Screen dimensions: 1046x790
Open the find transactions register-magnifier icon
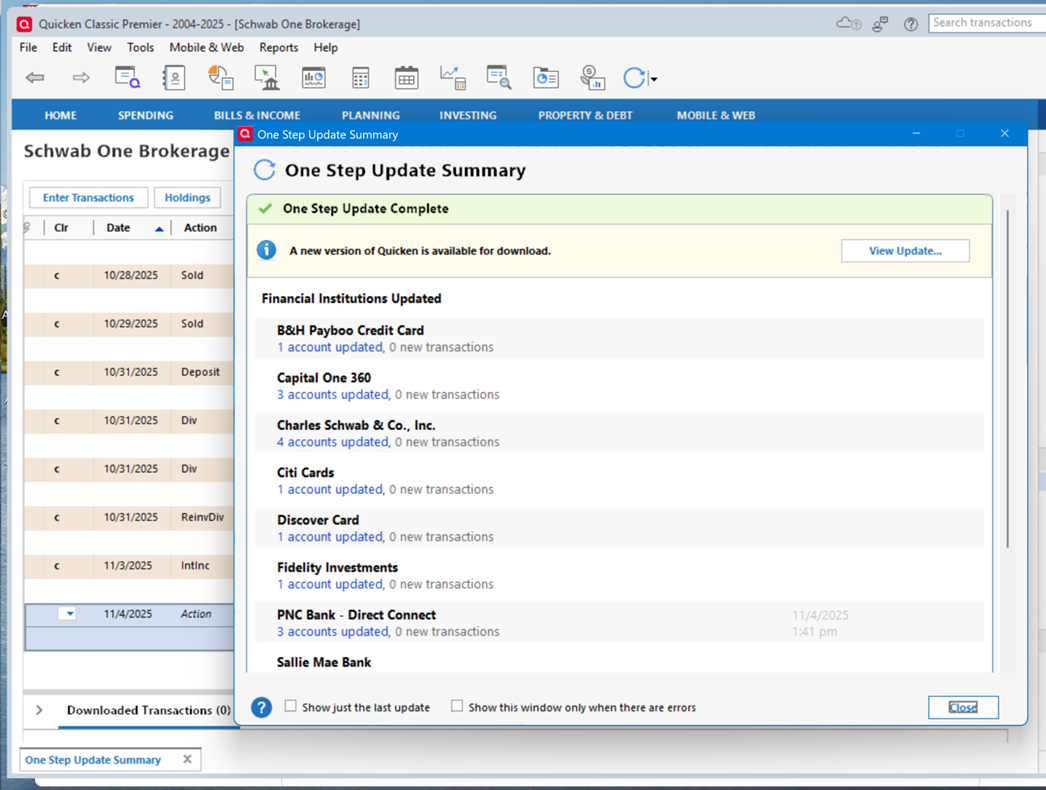(127, 78)
